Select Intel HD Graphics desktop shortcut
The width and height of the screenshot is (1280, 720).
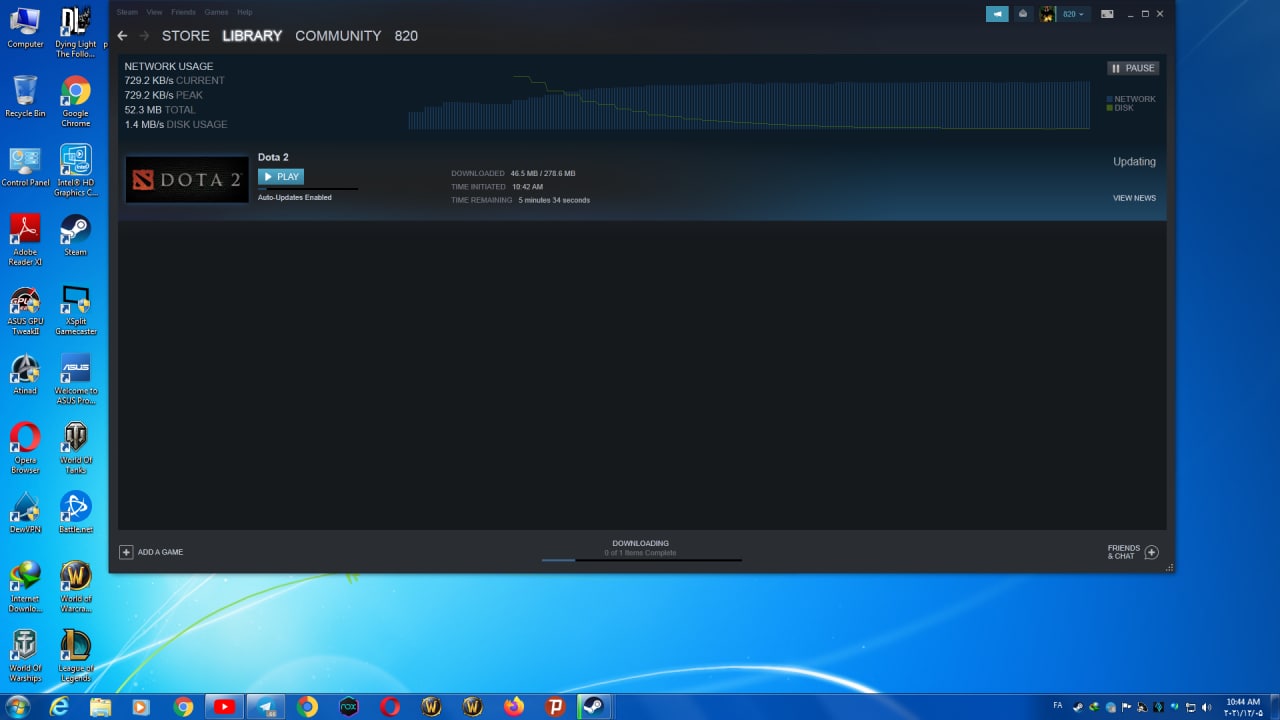coord(76,171)
